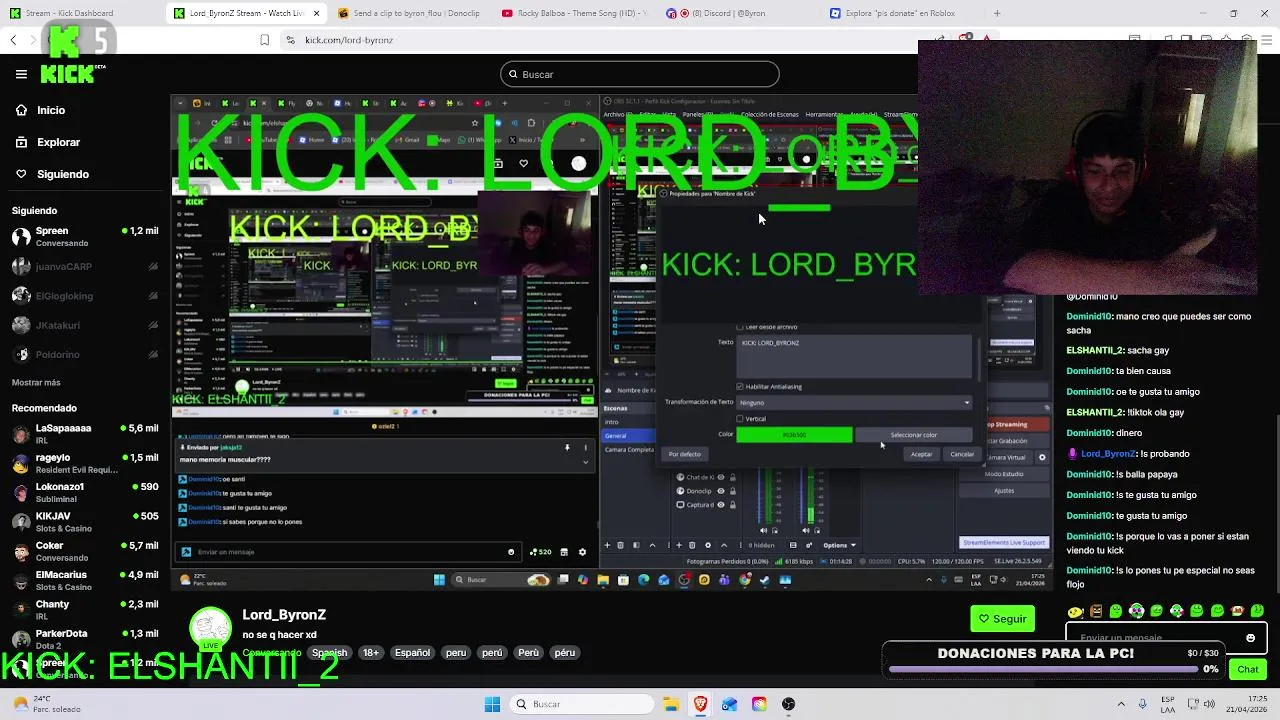Screen dimensions: 1280x720
Task: Click Por defecto button
Action: [685, 454]
